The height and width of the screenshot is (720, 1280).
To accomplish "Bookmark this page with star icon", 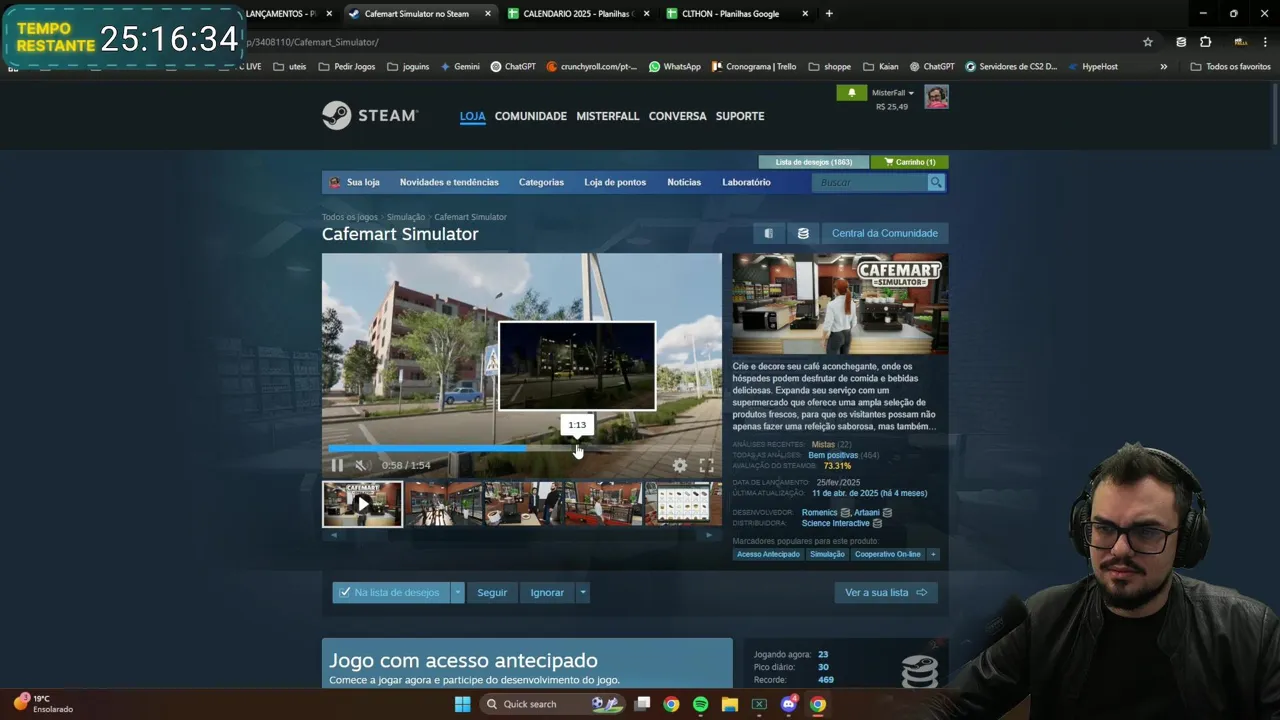I will click(1148, 42).
